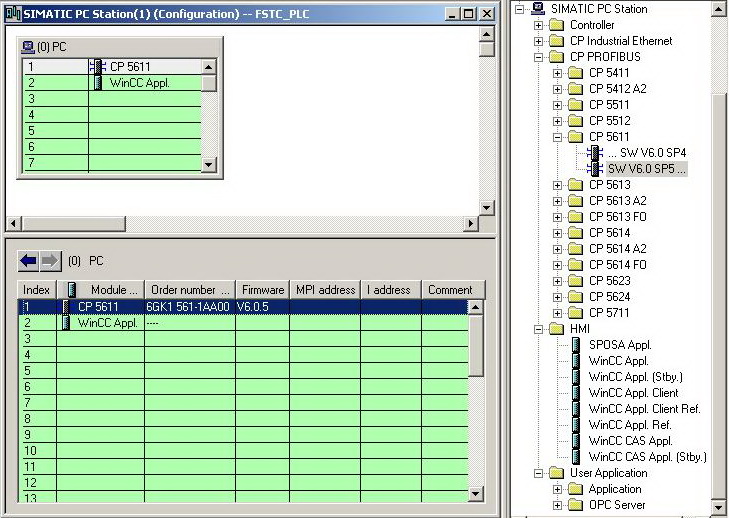Click the I address column header
Viewport: 729px width, 518px height.
391,290
